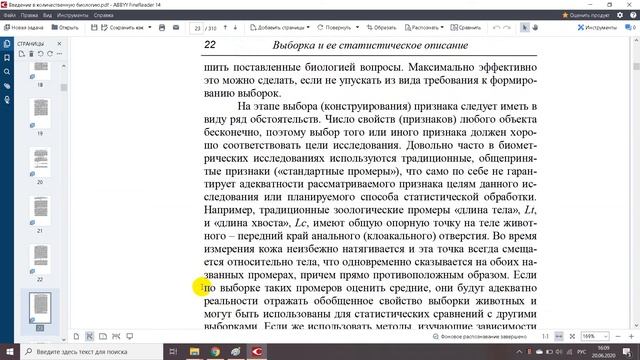
Task: Click the best fit zoom icon
Action: 572,336
